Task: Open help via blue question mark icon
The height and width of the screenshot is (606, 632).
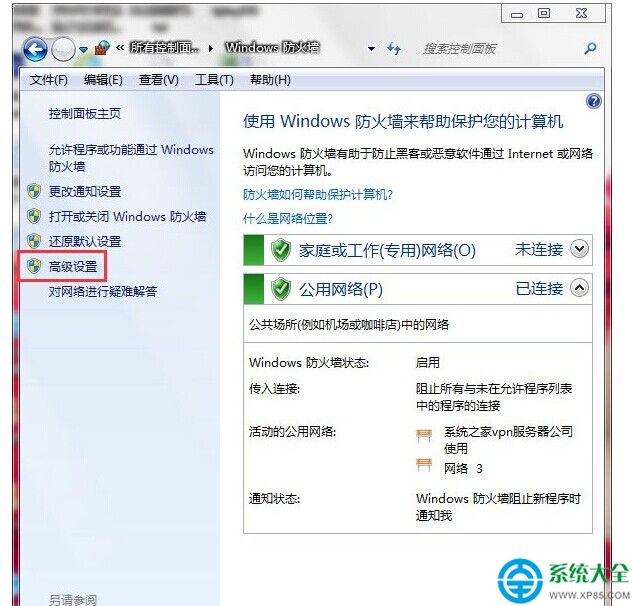Action: [594, 101]
